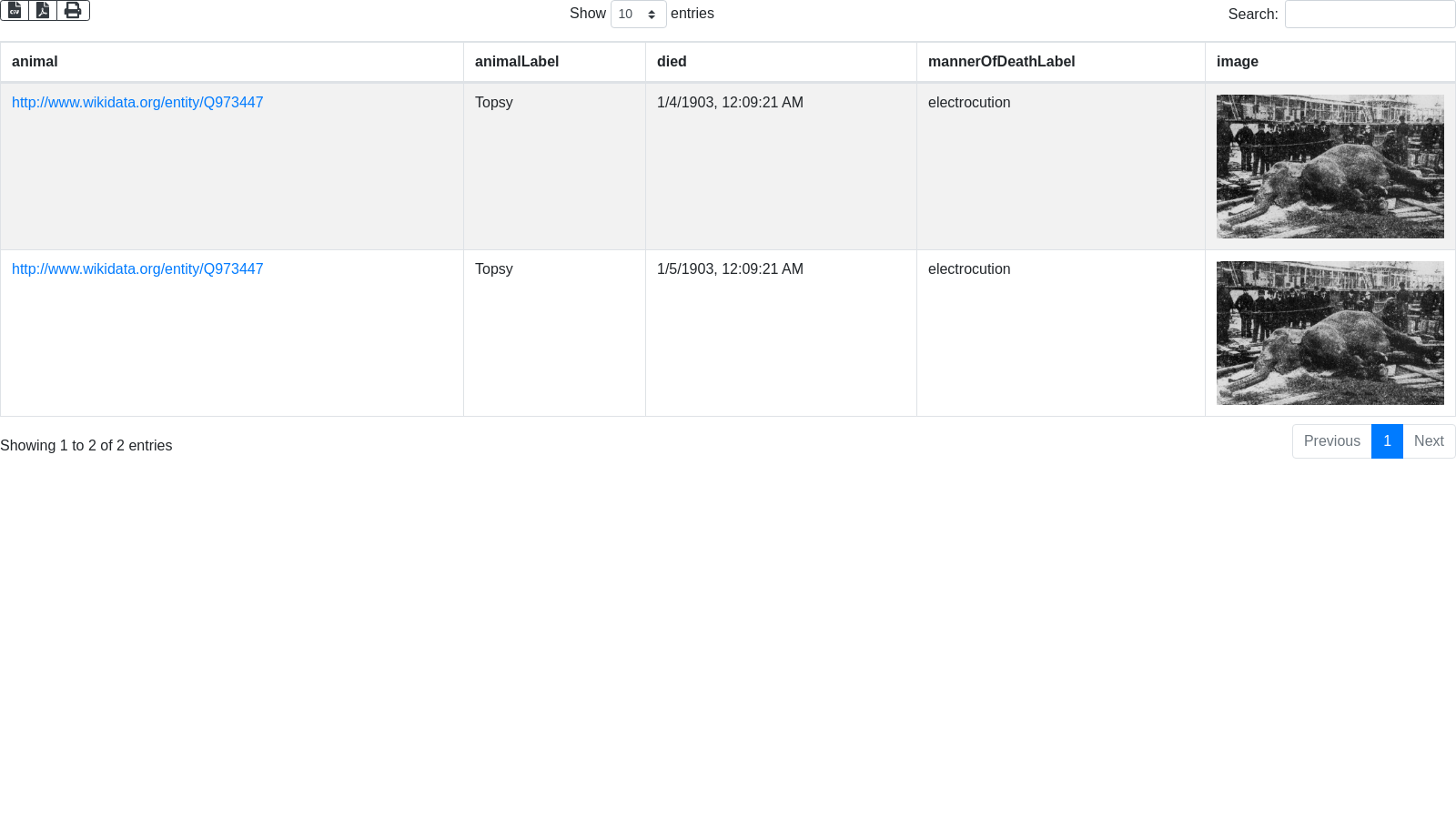Export the table as CSV
The width and height of the screenshot is (1456, 819).
(15, 10)
